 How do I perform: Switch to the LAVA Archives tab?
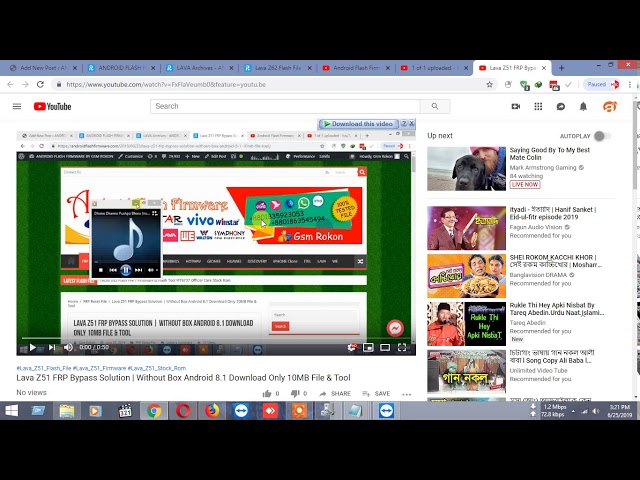[x=198, y=68]
